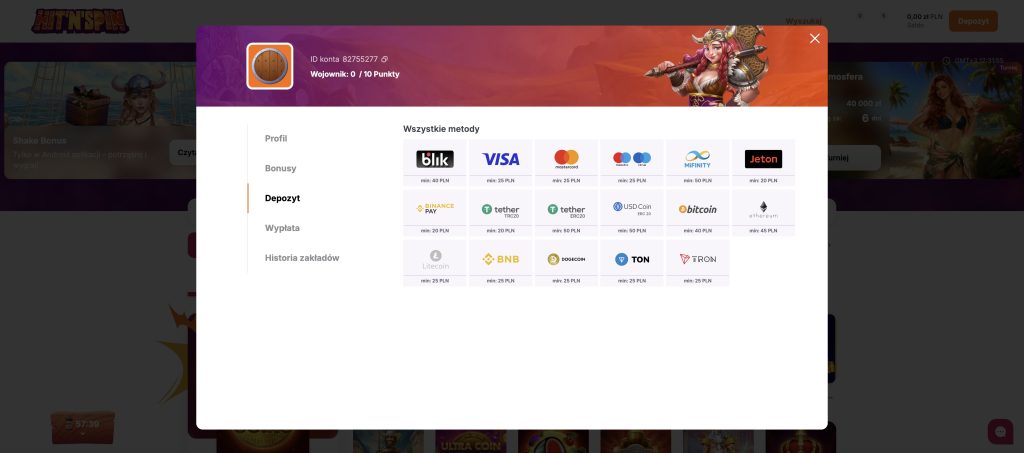Open the live chat support widget
Screen dimensions: 1024x453
click(1000, 431)
